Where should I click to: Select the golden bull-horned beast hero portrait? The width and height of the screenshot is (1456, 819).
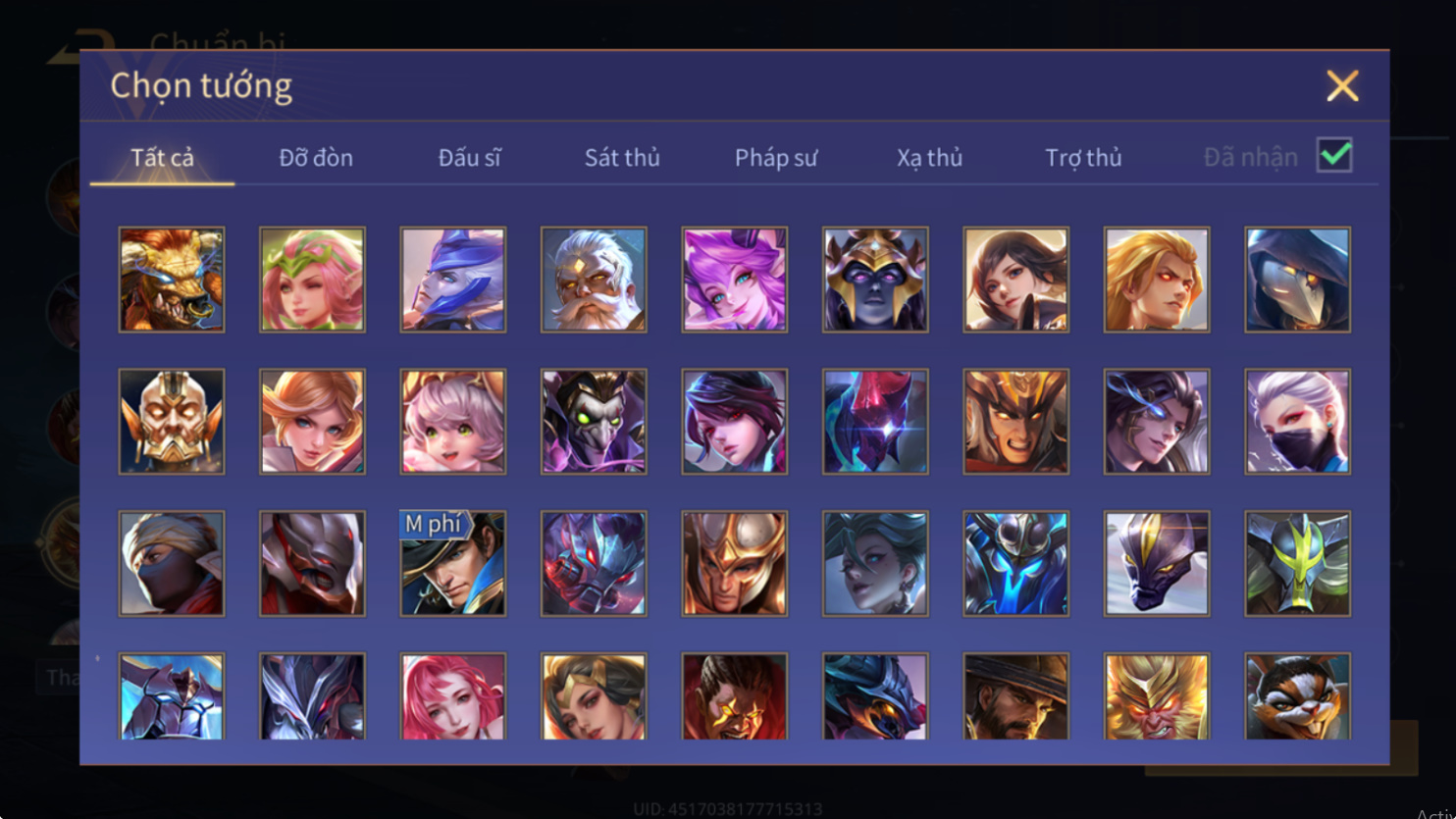click(x=172, y=280)
